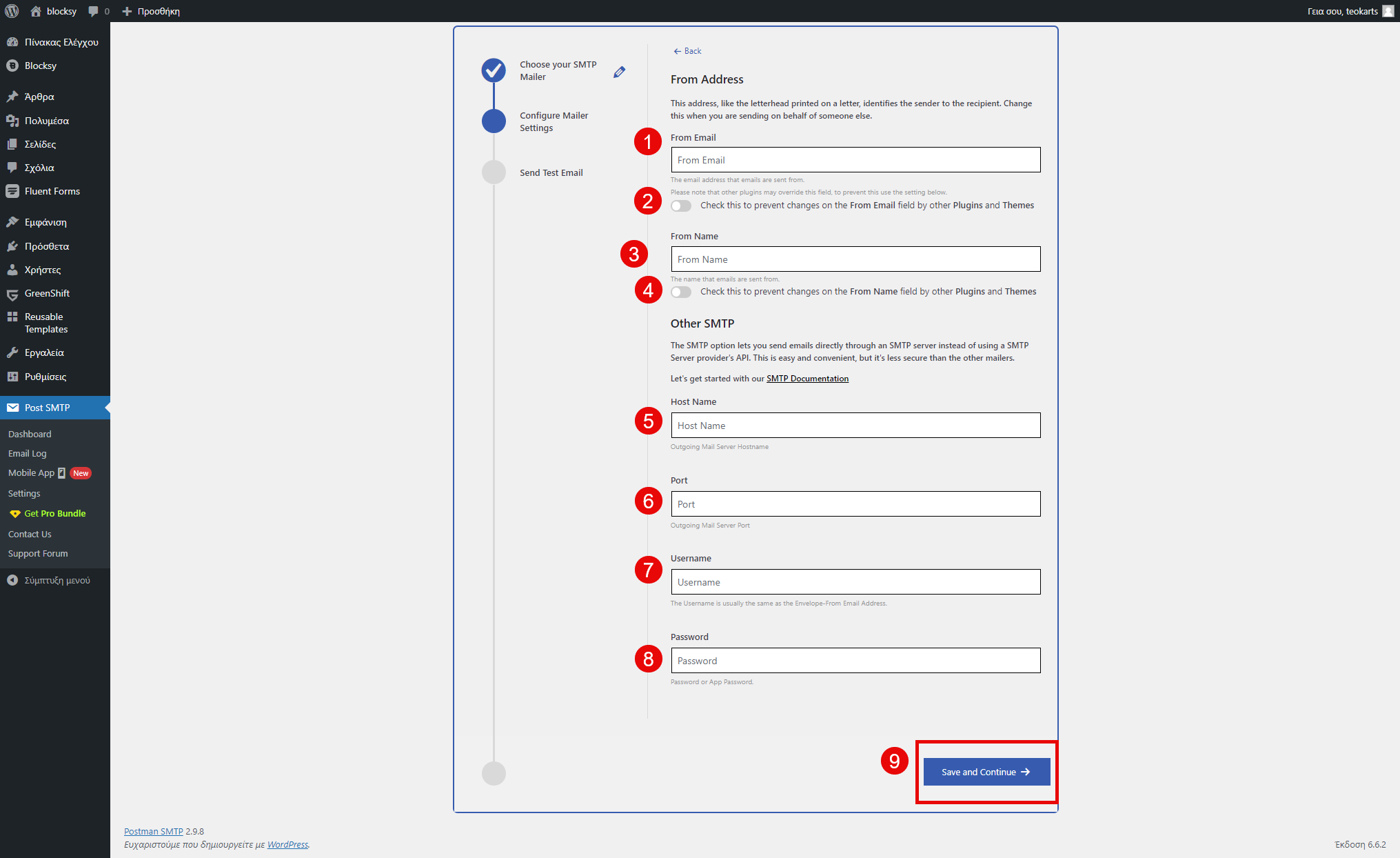Click the WordPress logo icon
The image size is (1400, 858).
coord(12,11)
